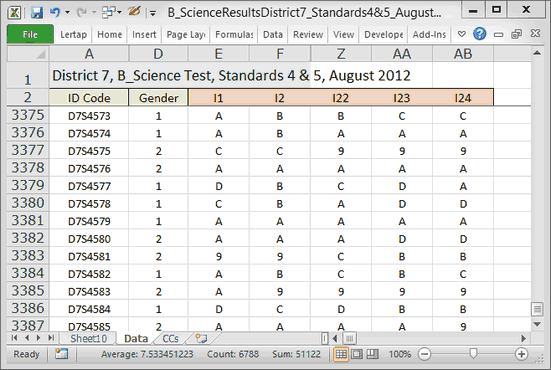Close the workbook window with ribbon X

coord(535,33)
